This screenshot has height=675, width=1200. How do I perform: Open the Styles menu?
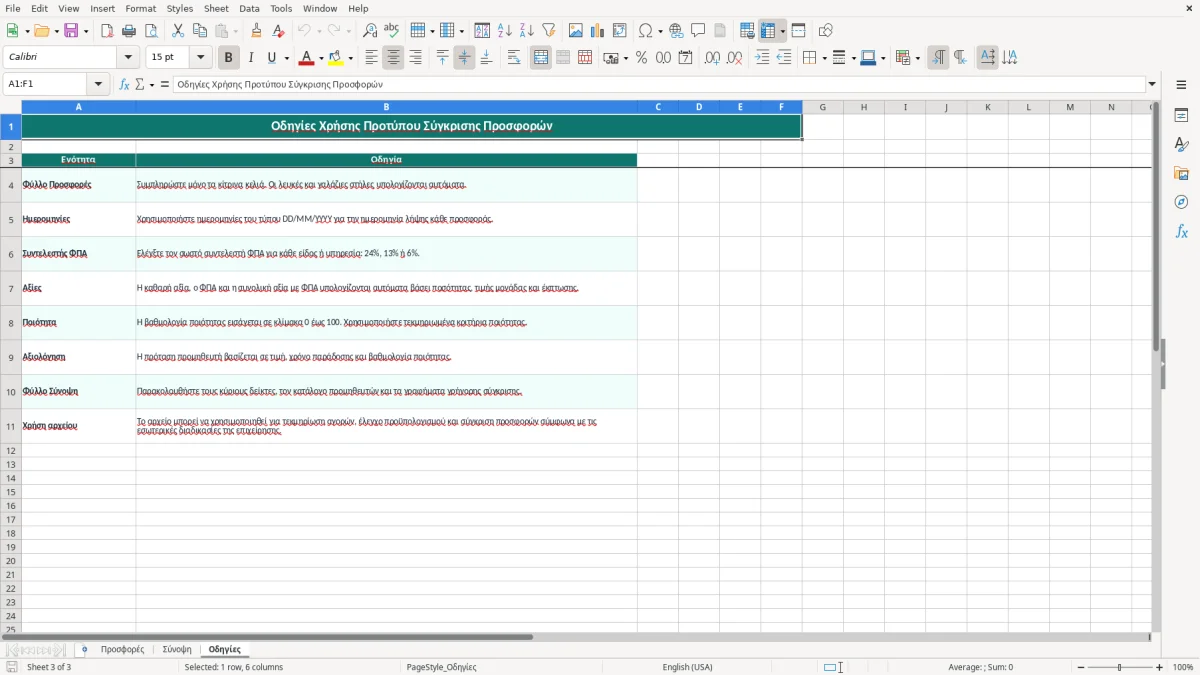point(180,8)
